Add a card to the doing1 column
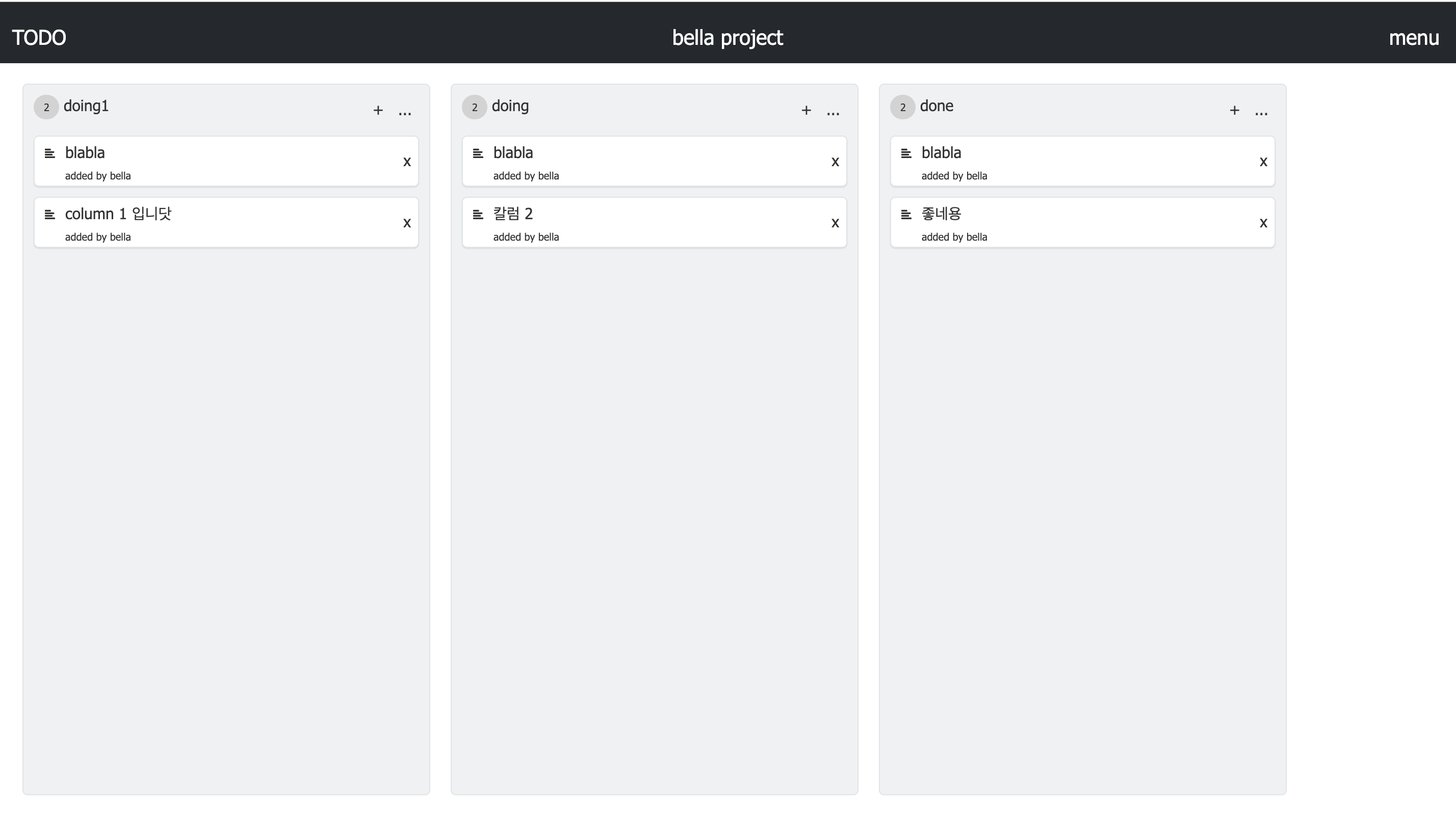Screen dimensions: 1456x833 [378, 110]
